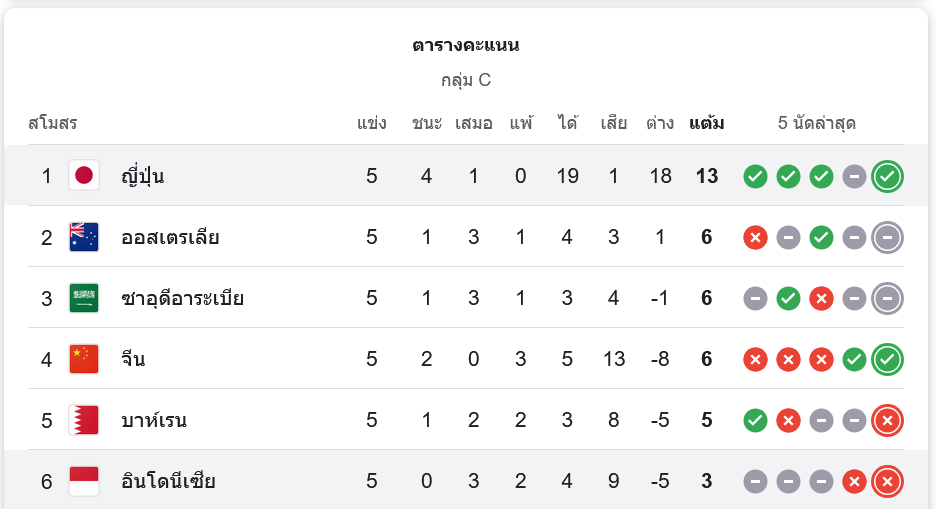936x509 pixels.
Task: Click China's latest win result icon
Action: [x=887, y=359]
